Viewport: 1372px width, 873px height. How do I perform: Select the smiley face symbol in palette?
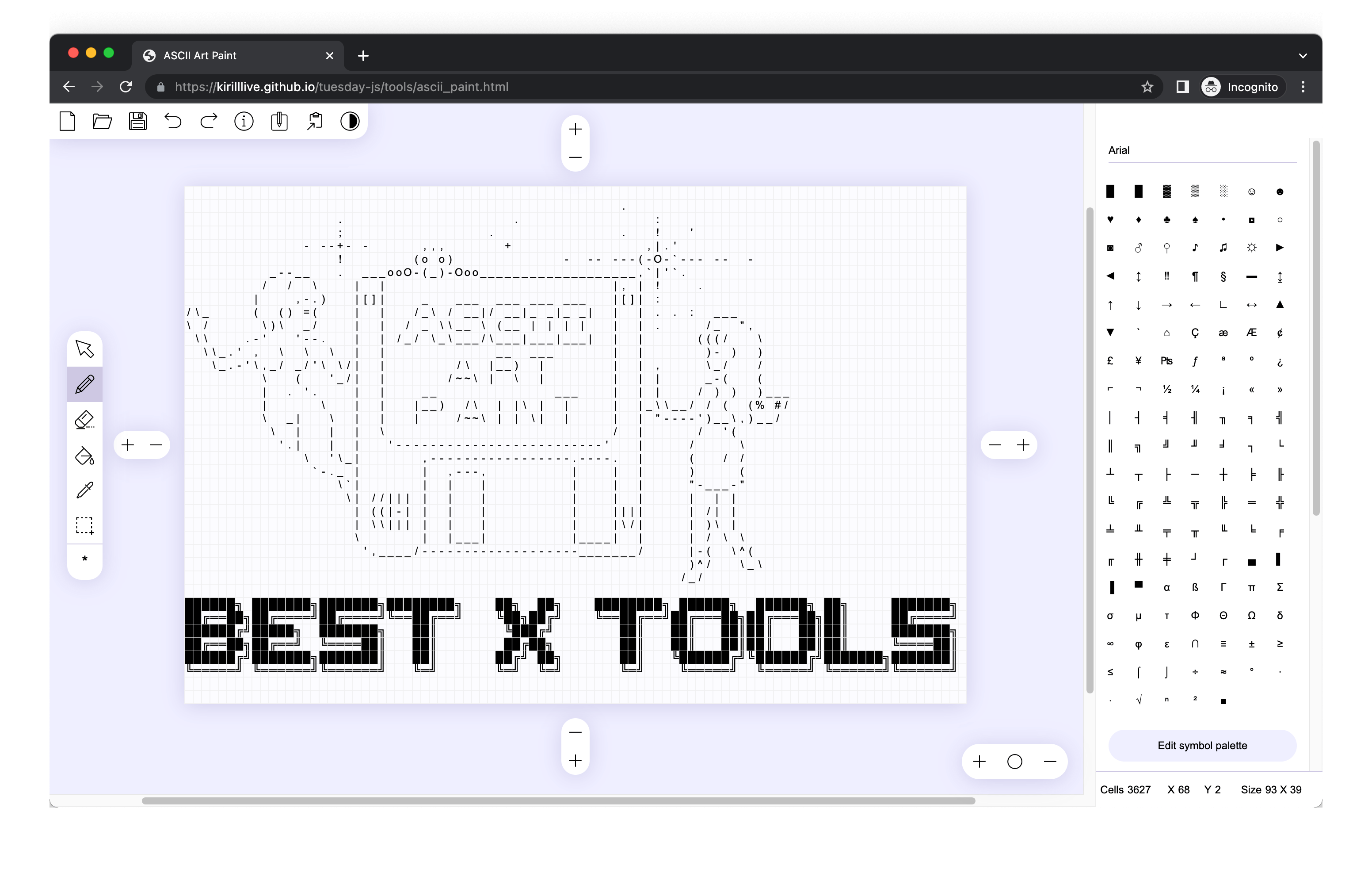[x=1251, y=191]
